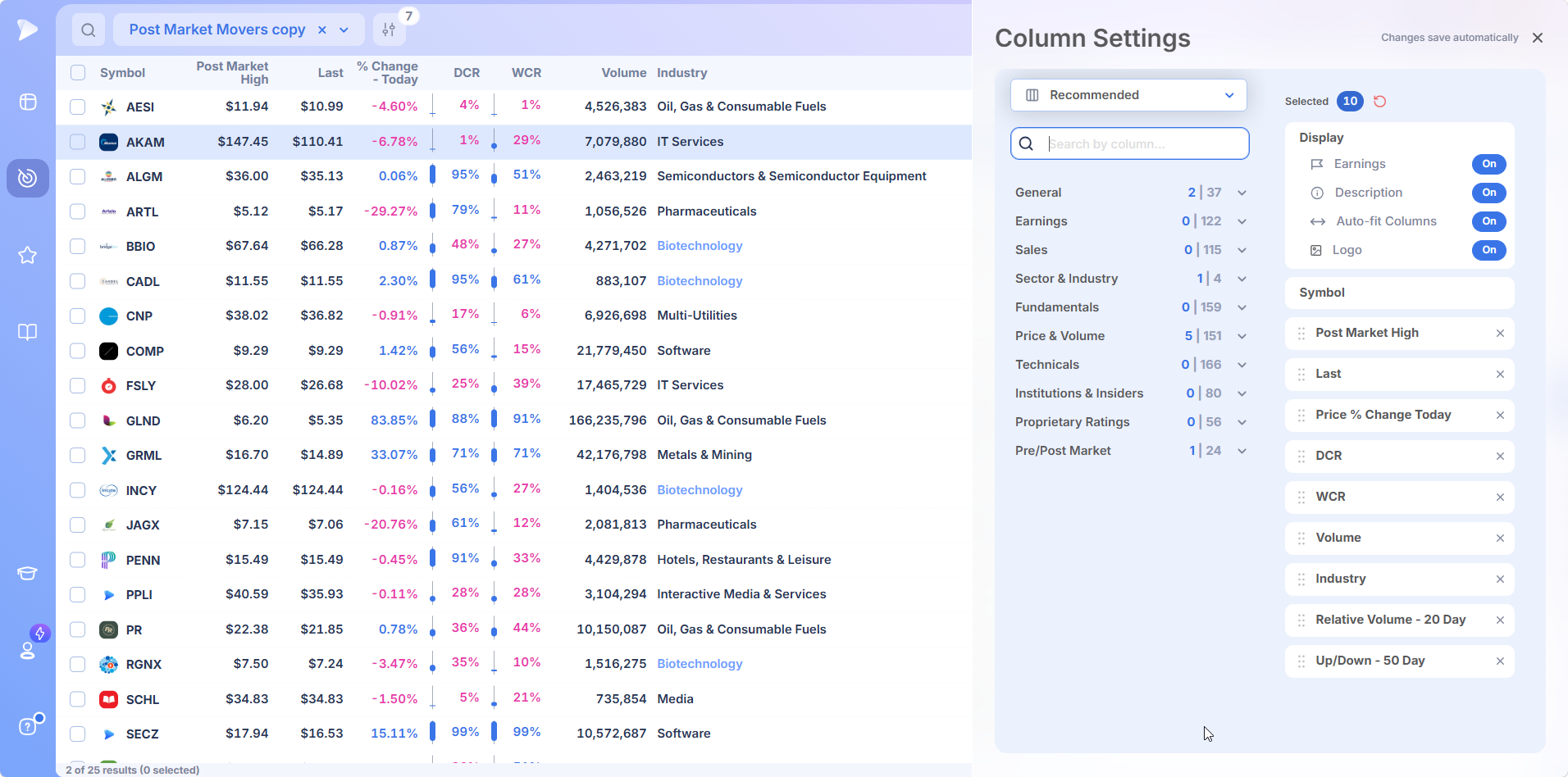The image size is (1568, 777).
Task: Remove the Up/Down - 50 Day column
Action: pyautogui.click(x=1500, y=661)
